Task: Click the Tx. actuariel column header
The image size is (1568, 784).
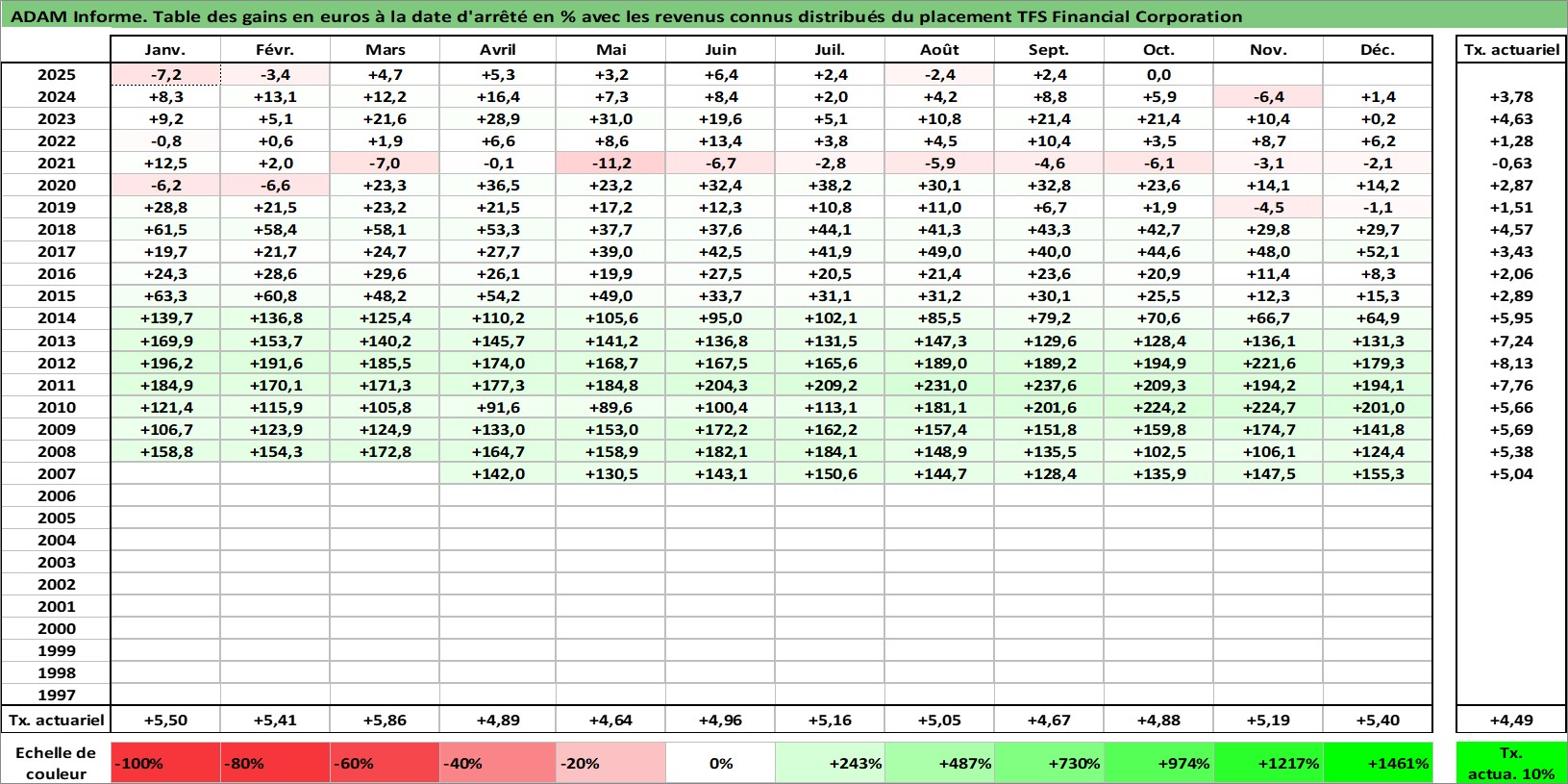Action: 1511,49
